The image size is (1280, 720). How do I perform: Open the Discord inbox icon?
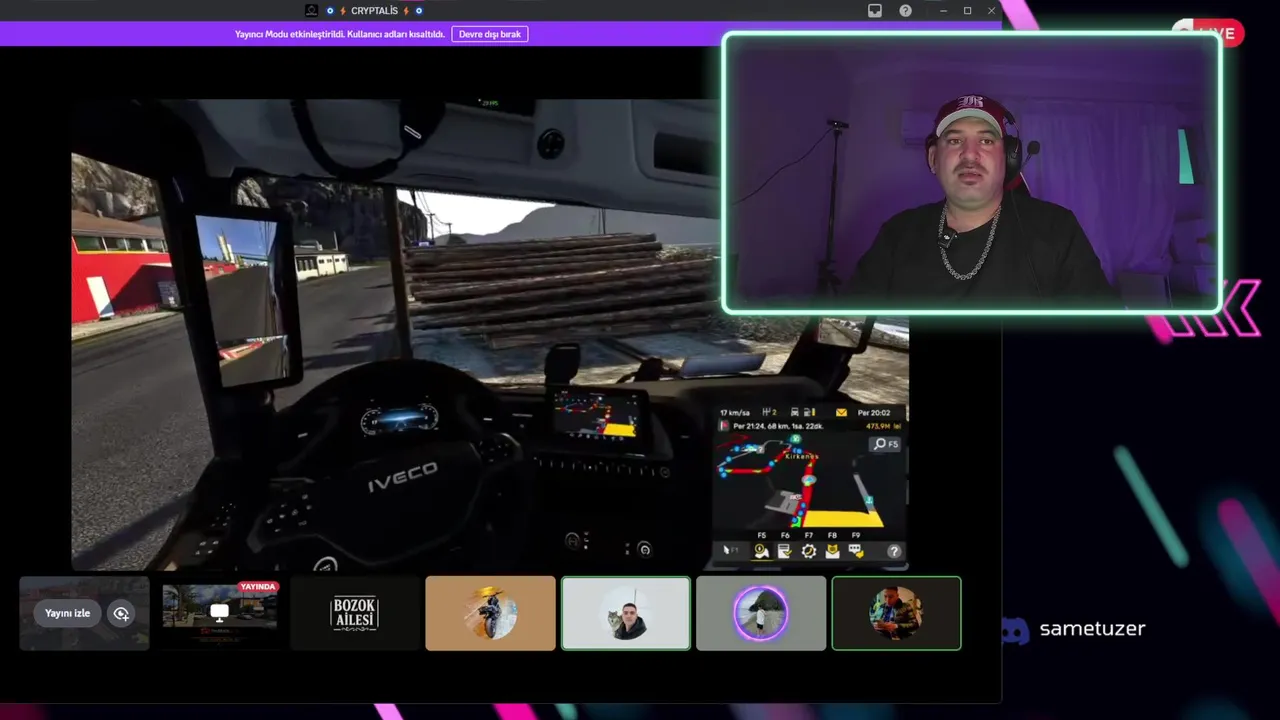[x=875, y=10]
